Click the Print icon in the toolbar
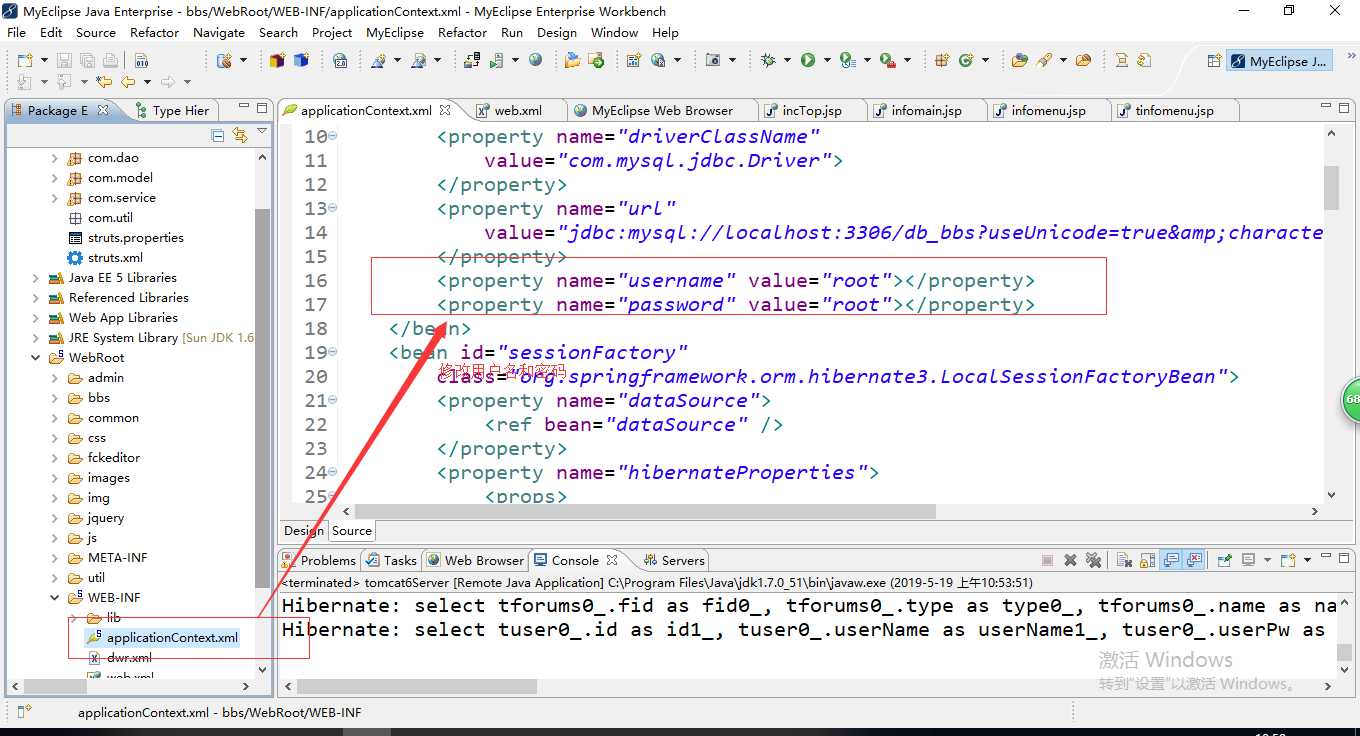The image size is (1360, 736). (x=110, y=60)
